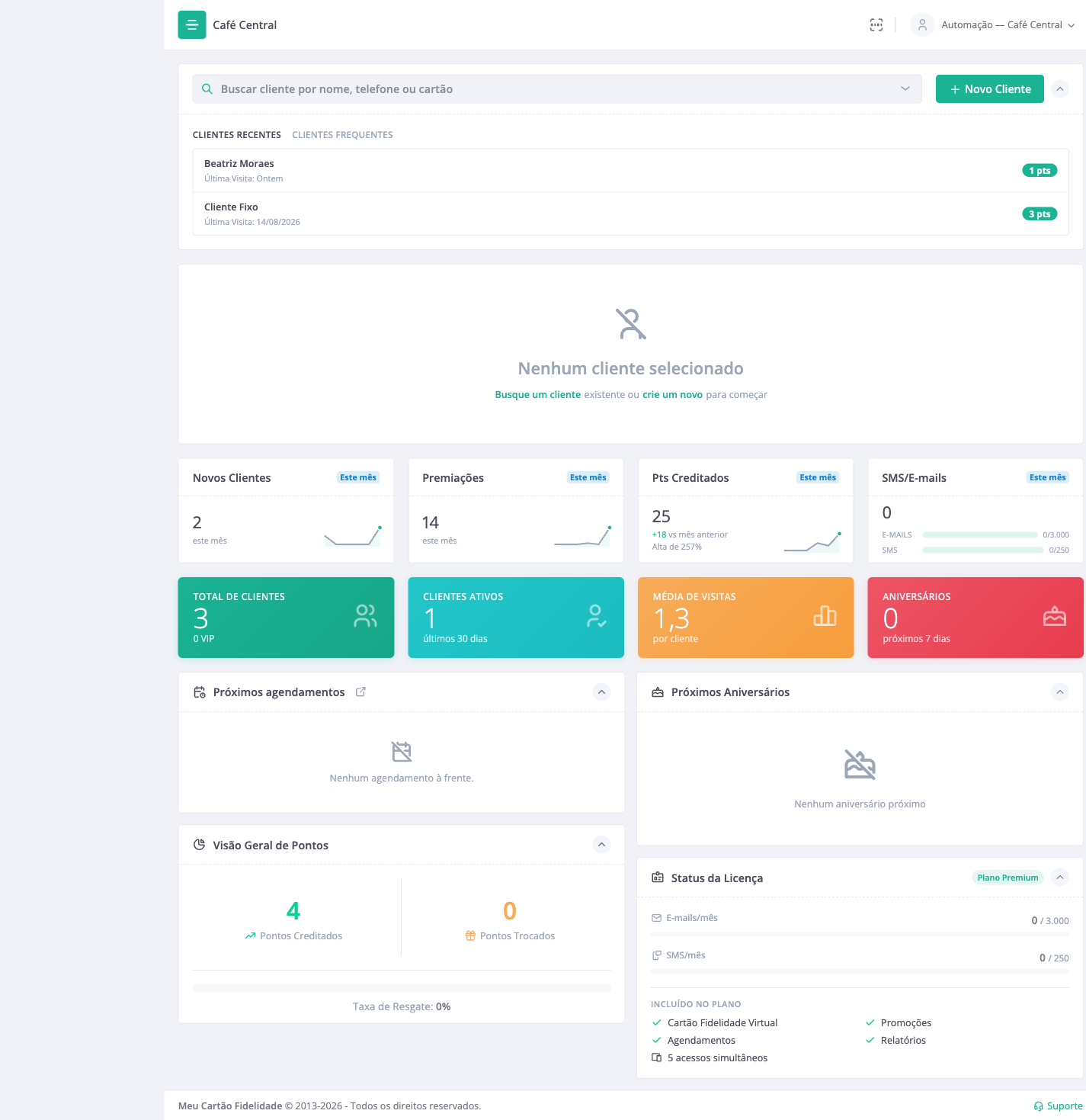Switch to Clientes Frequentes tab
1086x1120 pixels.
[342, 135]
